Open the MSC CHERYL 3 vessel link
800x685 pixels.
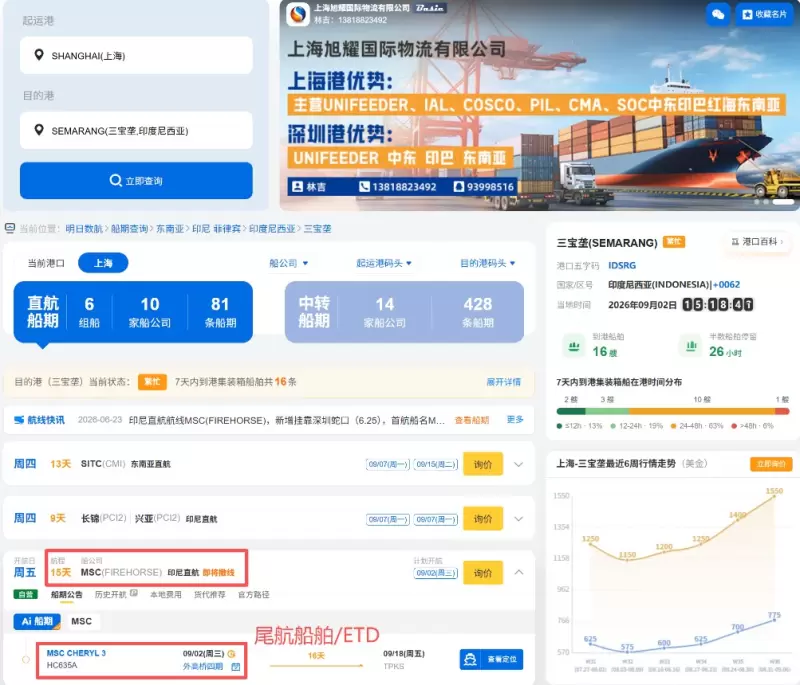pyautogui.click(x=76, y=653)
